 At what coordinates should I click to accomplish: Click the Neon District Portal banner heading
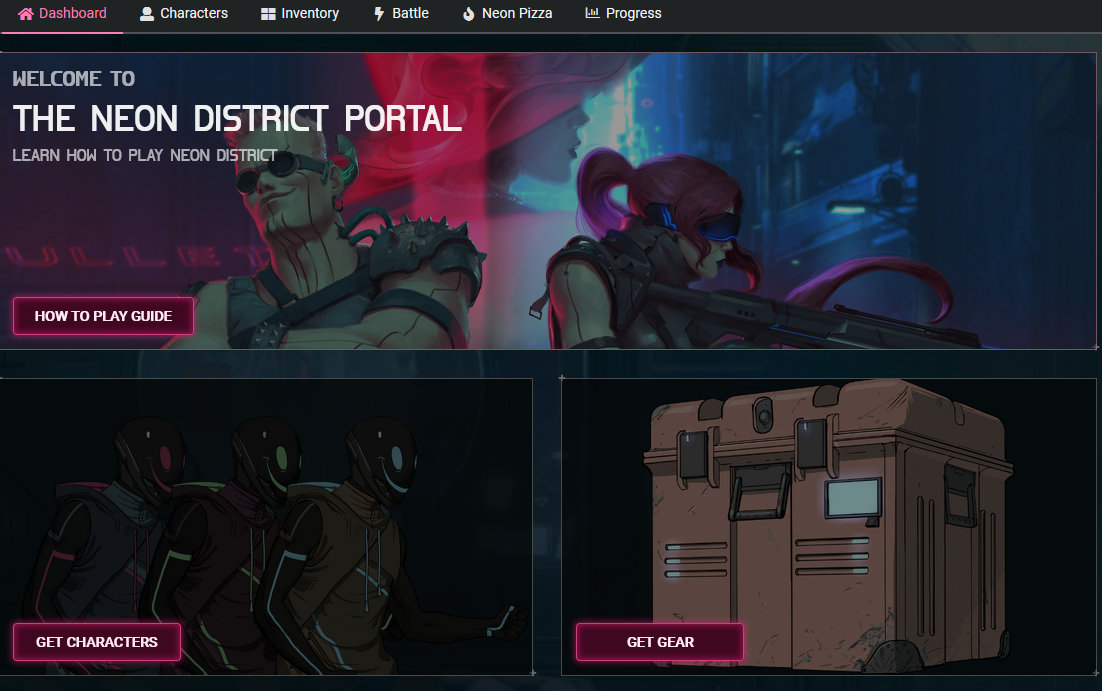point(238,118)
